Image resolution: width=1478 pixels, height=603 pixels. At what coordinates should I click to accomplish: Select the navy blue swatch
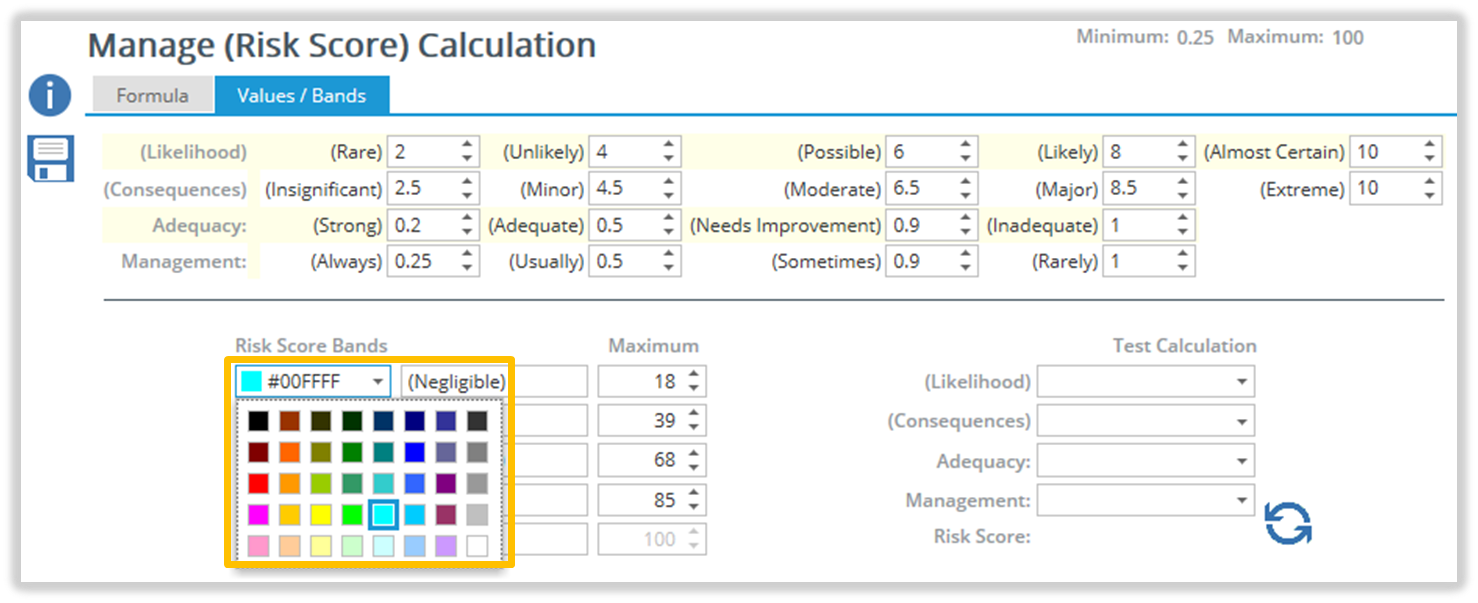415,421
